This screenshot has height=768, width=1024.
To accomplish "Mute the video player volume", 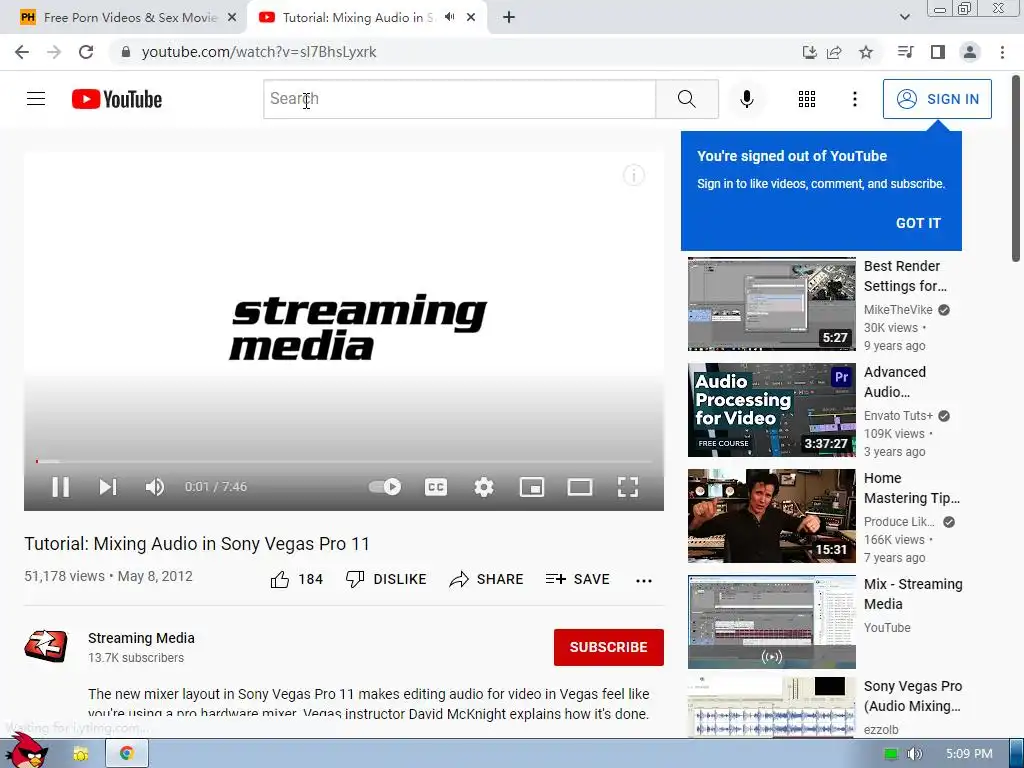I will click(x=155, y=487).
